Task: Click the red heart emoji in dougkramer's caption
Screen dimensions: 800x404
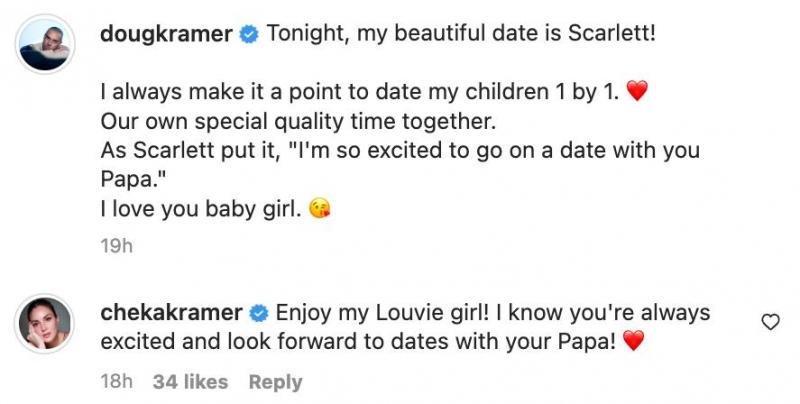Action: (637, 94)
